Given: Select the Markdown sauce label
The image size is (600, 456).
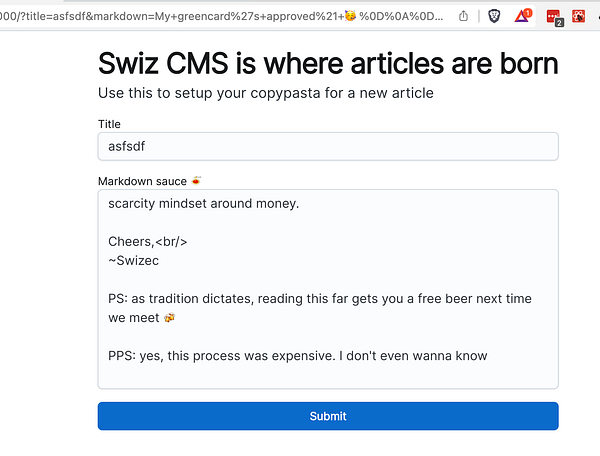Looking at the screenshot, I should click(142, 181).
